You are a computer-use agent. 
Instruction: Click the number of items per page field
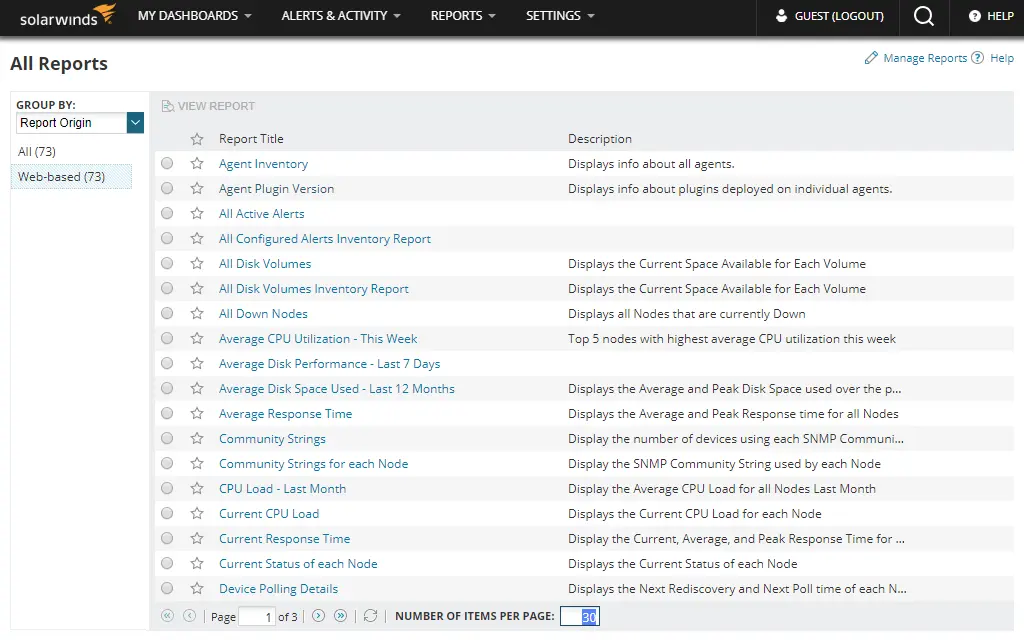(x=580, y=617)
